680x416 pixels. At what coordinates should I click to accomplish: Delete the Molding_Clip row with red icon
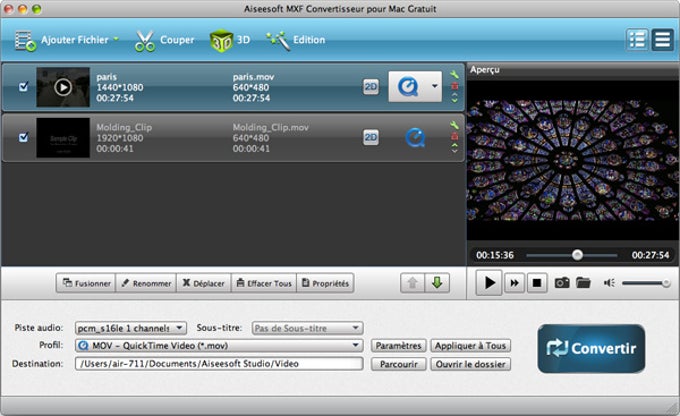[x=454, y=137]
